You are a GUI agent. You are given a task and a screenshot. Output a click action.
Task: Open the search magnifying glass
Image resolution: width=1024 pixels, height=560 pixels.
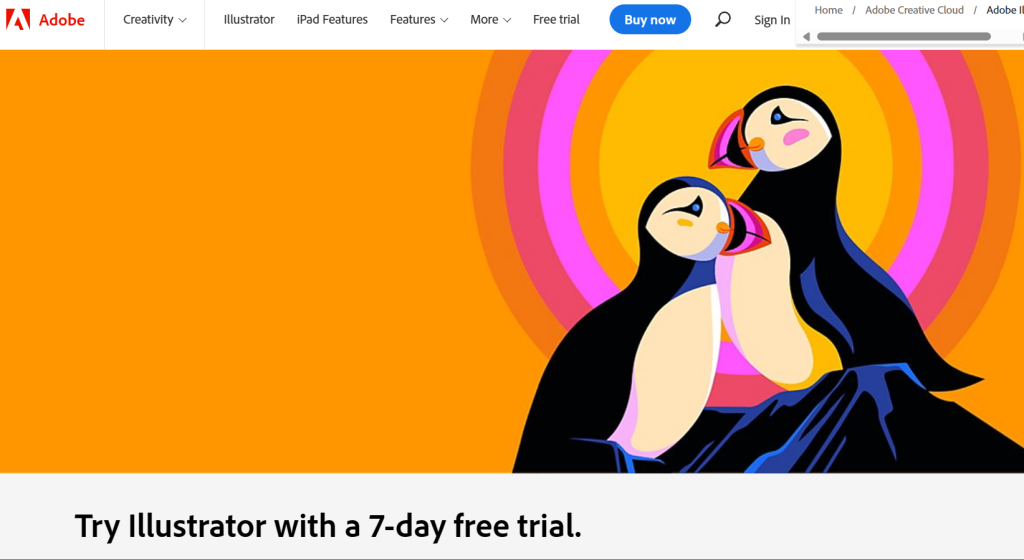pyautogui.click(x=722, y=20)
